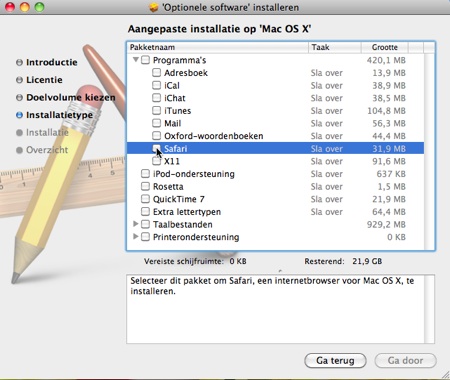Click the package icon in title bar

pos(154,7)
